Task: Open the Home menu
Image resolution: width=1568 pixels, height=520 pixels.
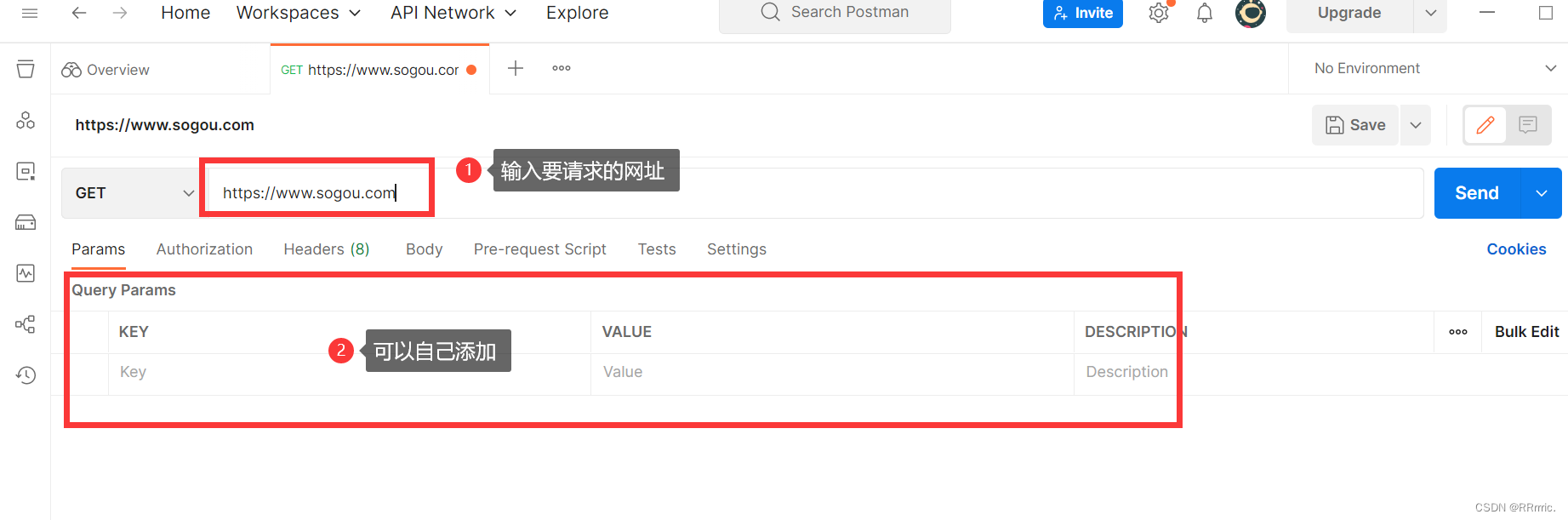Action: pyautogui.click(x=185, y=13)
